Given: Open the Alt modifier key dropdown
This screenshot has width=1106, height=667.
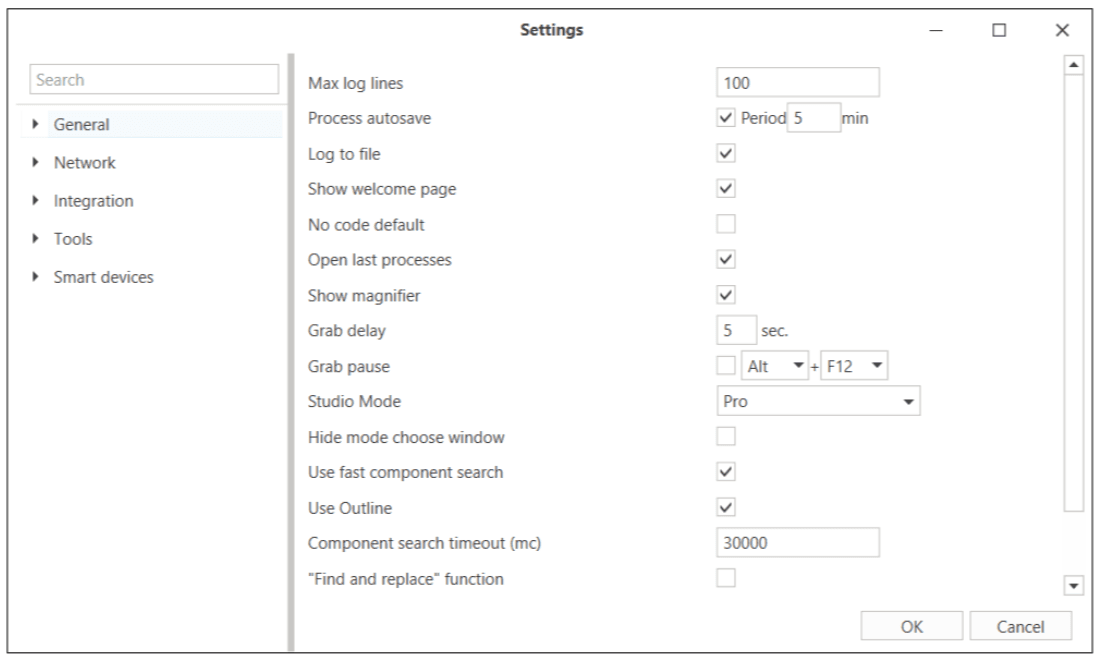Looking at the screenshot, I should (775, 366).
